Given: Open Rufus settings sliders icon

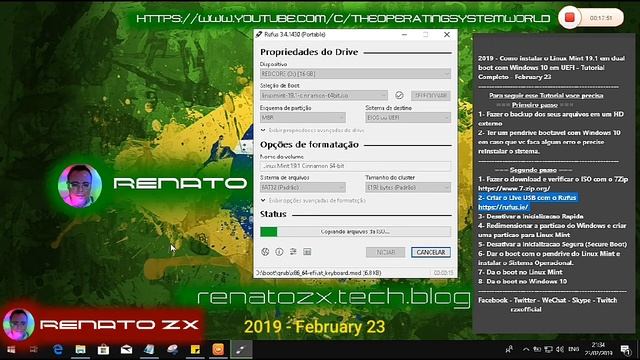Looking at the screenshot, I should [x=293, y=252].
